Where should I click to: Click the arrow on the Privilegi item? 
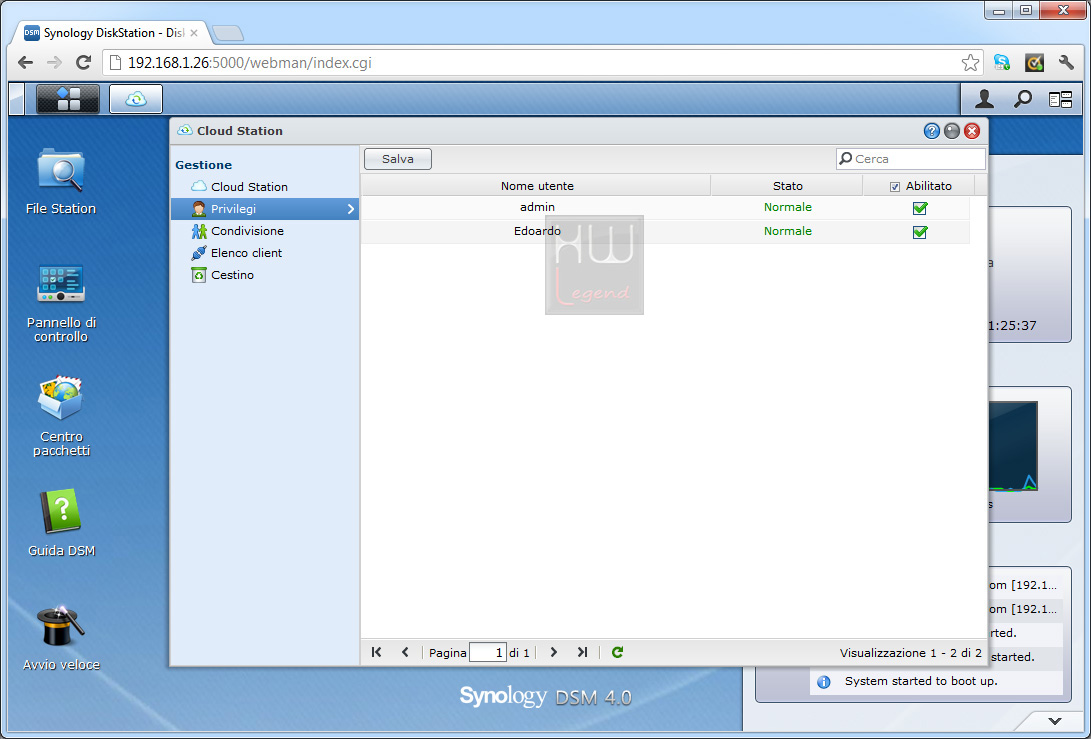[x=351, y=209]
